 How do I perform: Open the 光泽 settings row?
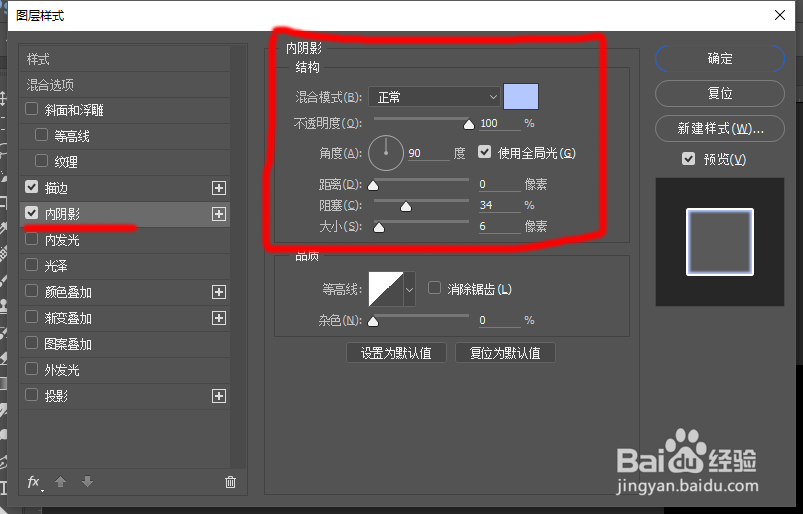[125, 266]
